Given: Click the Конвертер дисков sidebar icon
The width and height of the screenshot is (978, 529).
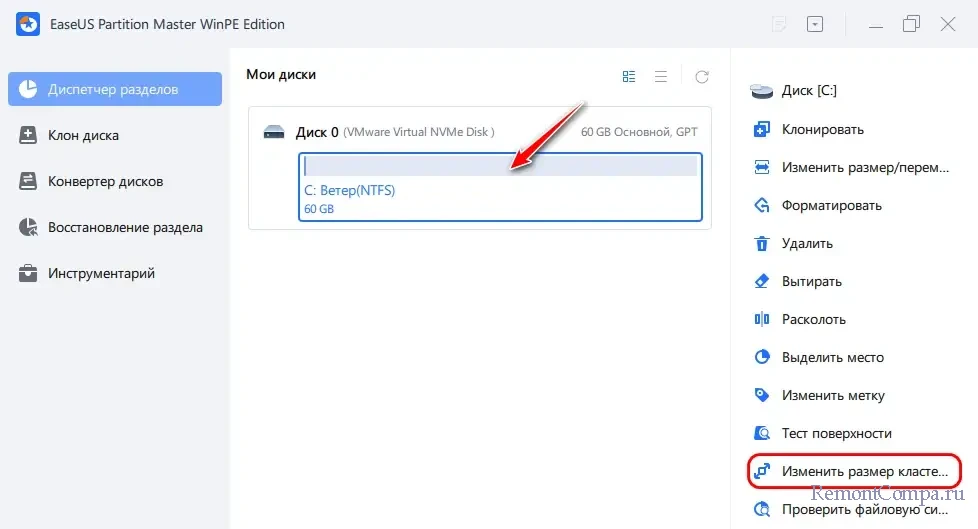Looking at the screenshot, I should click(x=27, y=182).
